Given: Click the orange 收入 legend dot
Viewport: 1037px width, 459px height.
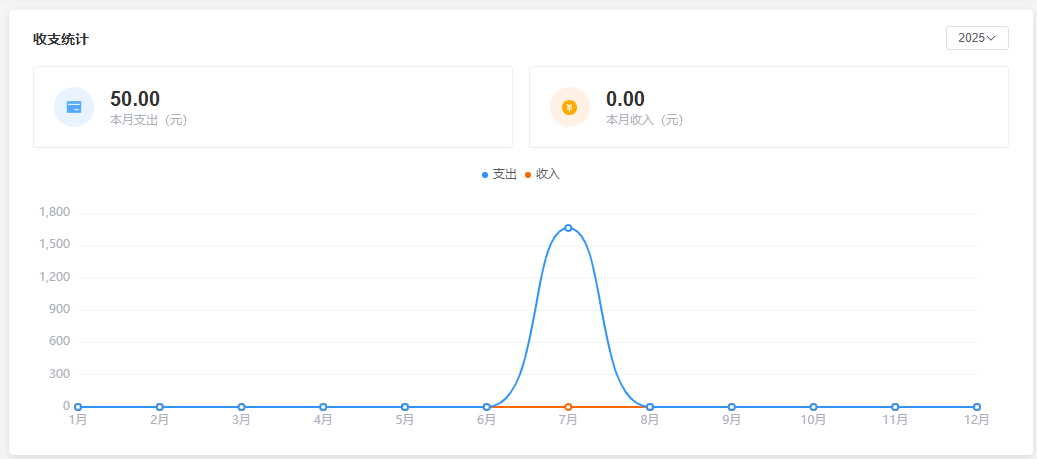Looking at the screenshot, I should point(528,175).
